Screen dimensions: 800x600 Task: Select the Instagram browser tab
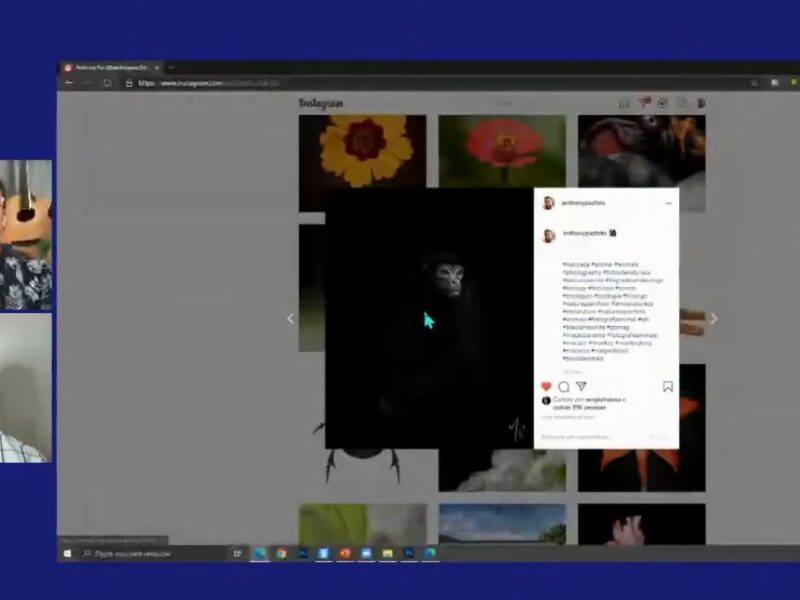110,68
